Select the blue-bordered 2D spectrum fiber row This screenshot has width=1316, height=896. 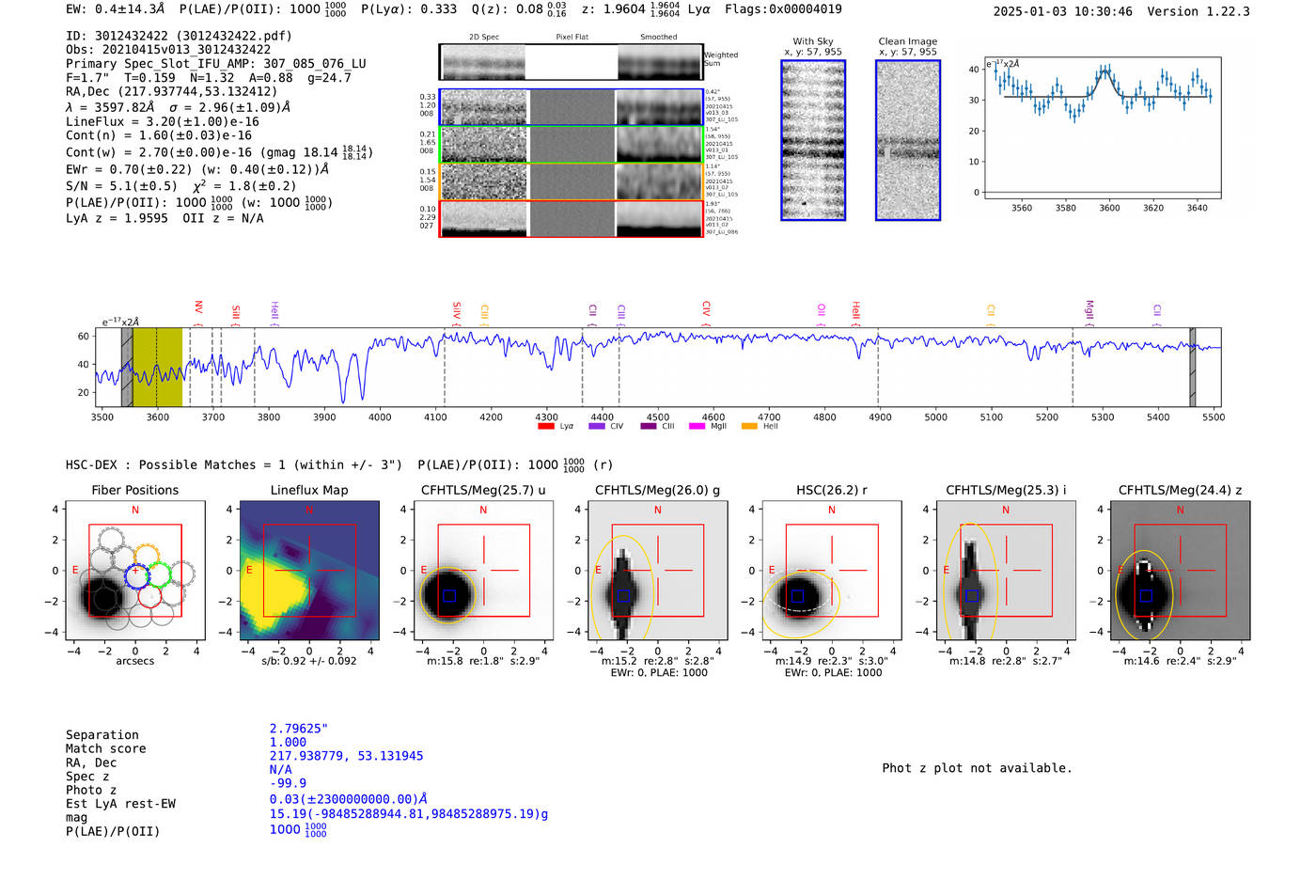tap(571, 107)
